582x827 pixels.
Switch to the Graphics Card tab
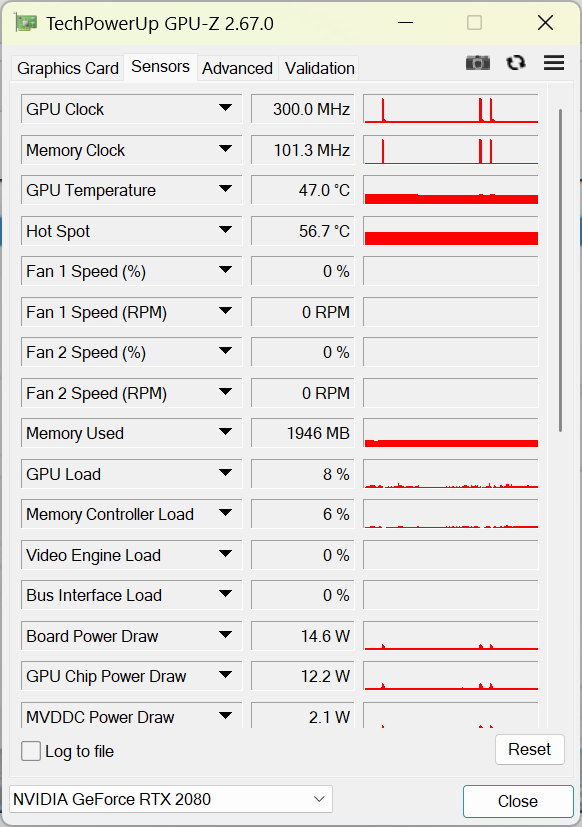click(68, 68)
